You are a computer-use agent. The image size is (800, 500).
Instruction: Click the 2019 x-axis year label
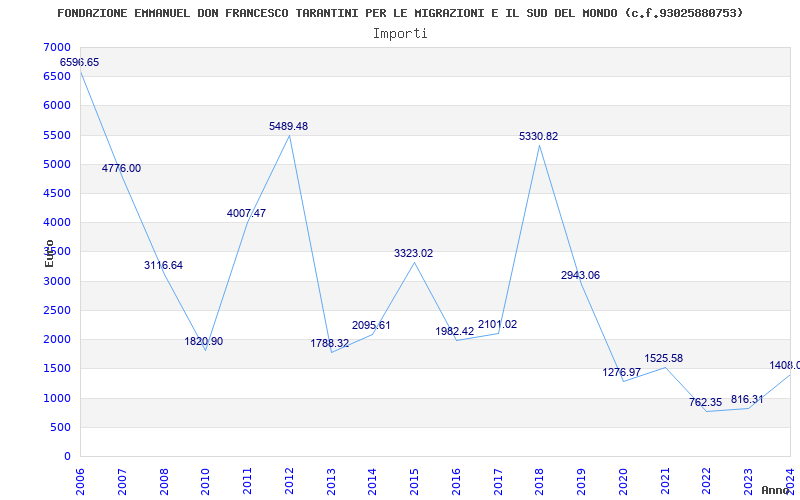point(581,482)
